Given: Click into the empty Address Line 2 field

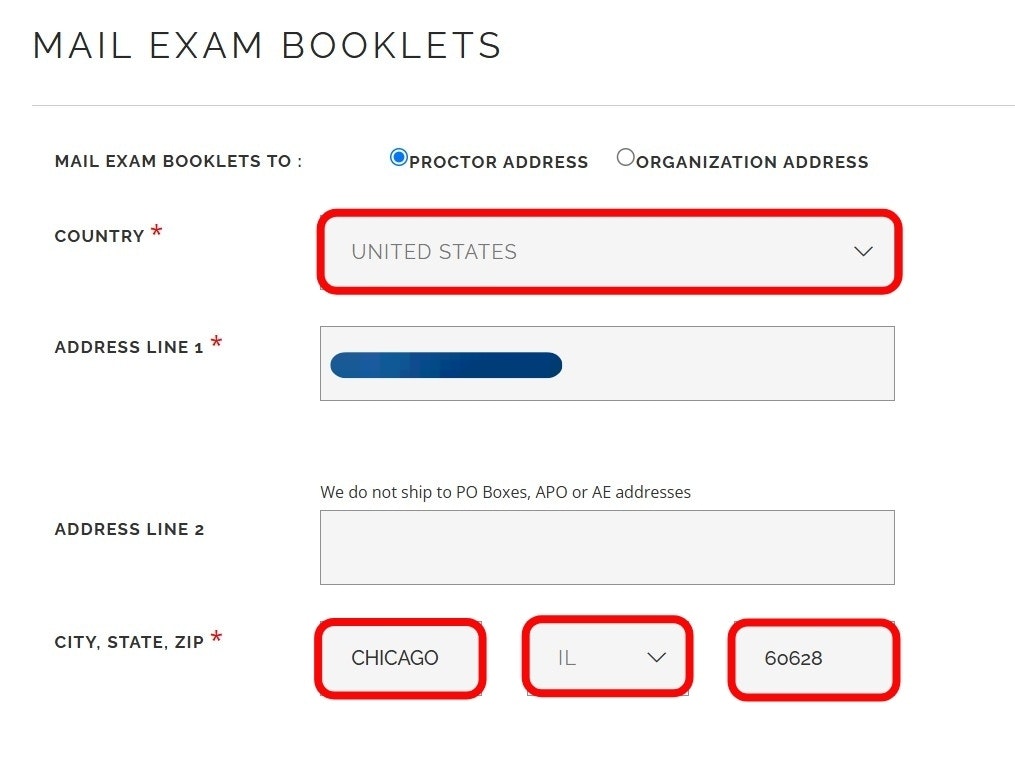Looking at the screenshot, I should click(x=607, y=547).
